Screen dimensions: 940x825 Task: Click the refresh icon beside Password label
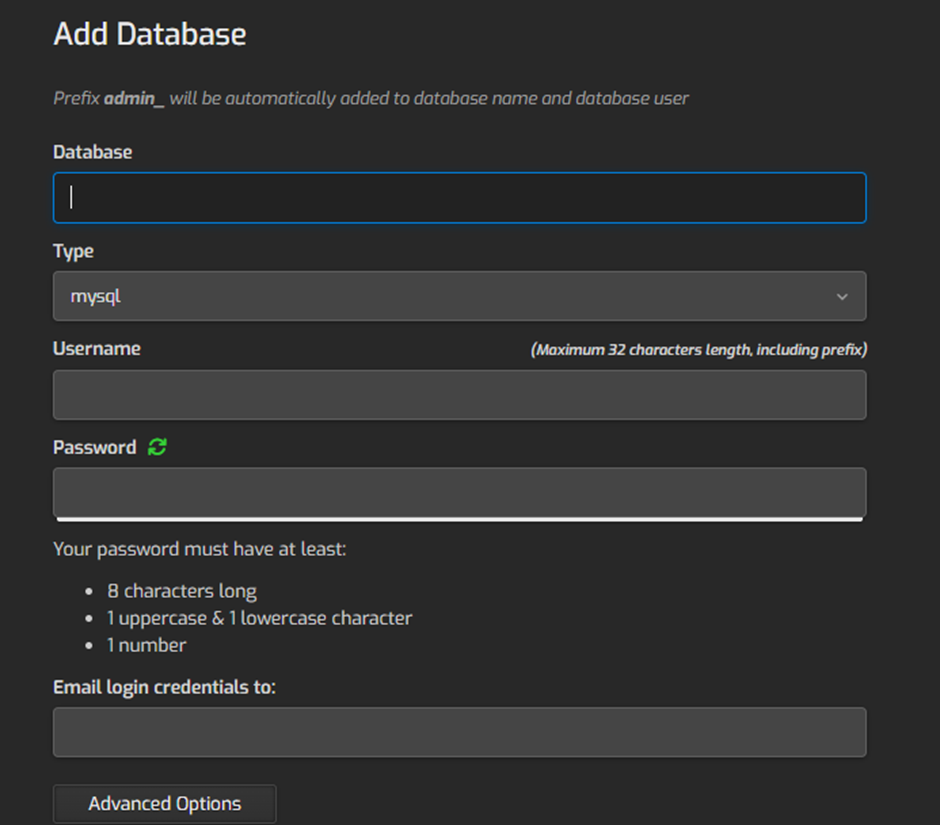tap(157, 447)
